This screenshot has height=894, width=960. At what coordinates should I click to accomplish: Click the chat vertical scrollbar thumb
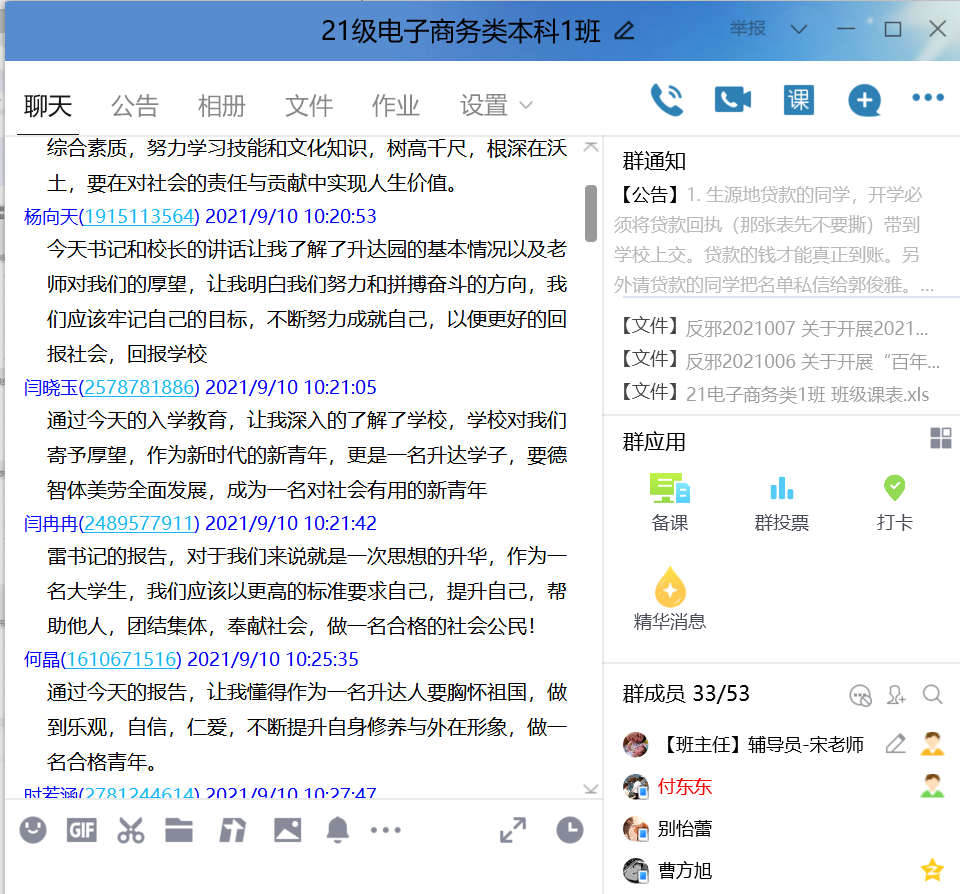[x=591, y=212]
